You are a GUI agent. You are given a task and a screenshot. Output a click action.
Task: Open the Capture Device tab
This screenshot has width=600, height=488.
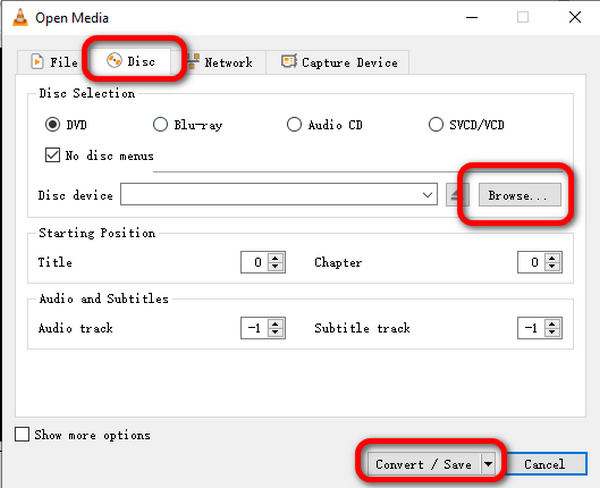[x=339, y=62]
